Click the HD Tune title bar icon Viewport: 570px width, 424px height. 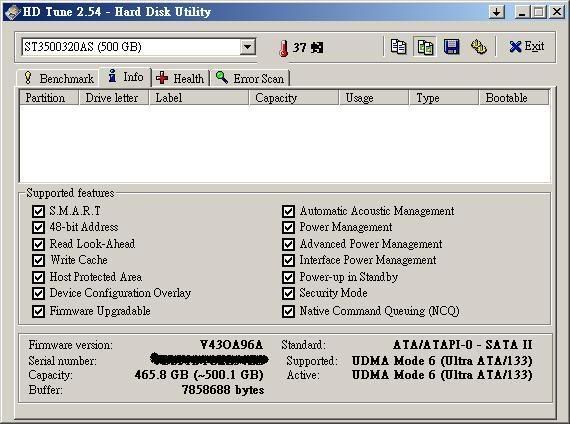point(12,12)
